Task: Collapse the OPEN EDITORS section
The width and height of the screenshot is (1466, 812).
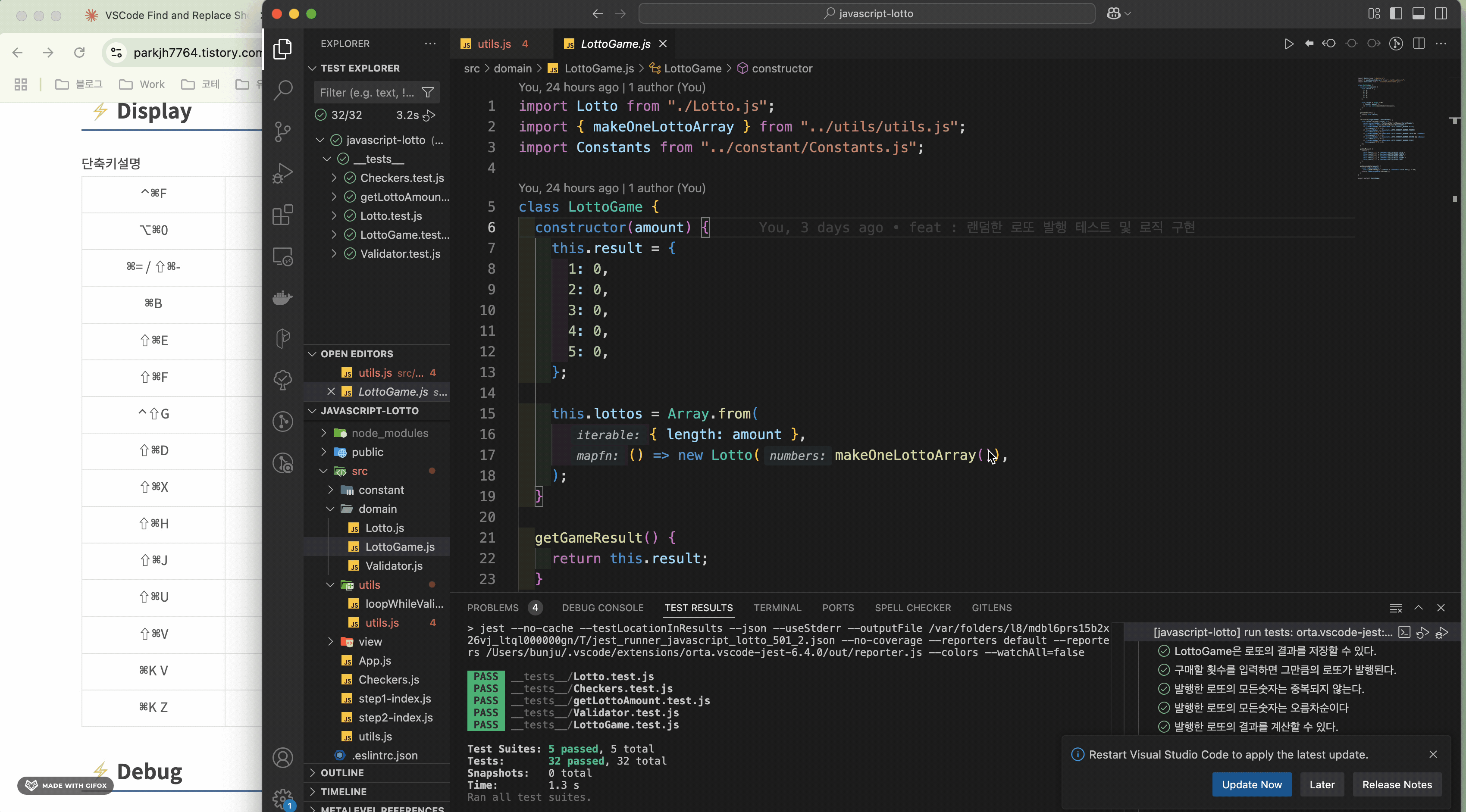Action: click(312, 354)
